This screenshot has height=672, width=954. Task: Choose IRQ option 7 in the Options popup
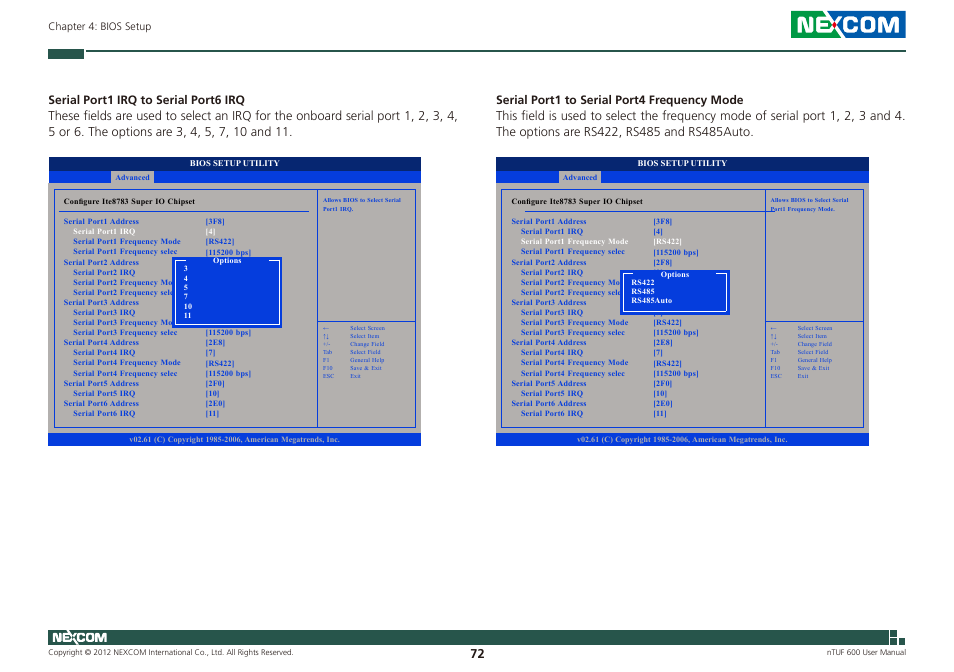(186, 296)
